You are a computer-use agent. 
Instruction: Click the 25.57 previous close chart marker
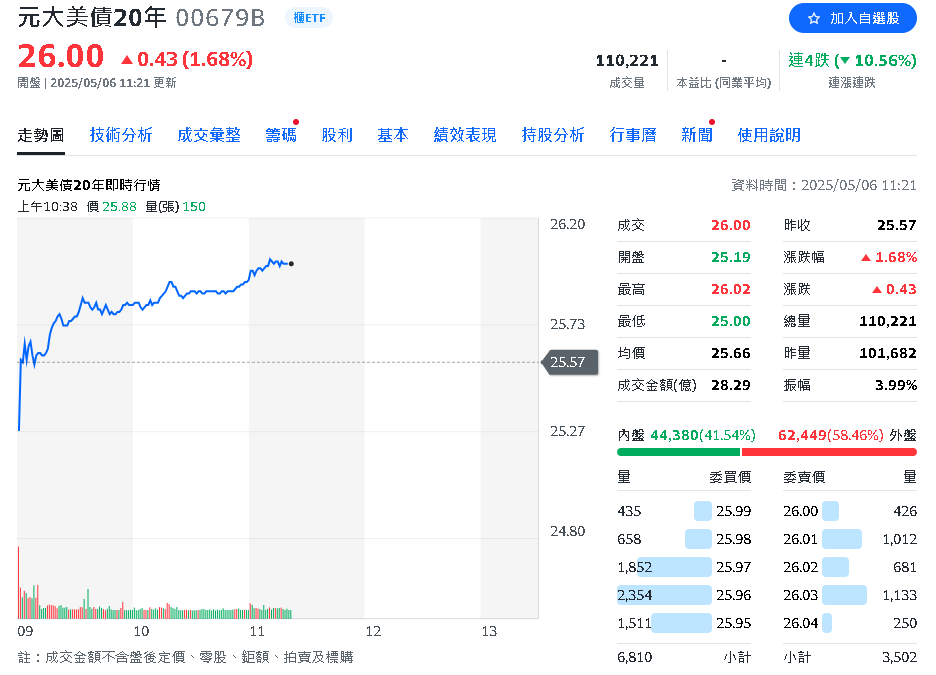coord(569,362)
